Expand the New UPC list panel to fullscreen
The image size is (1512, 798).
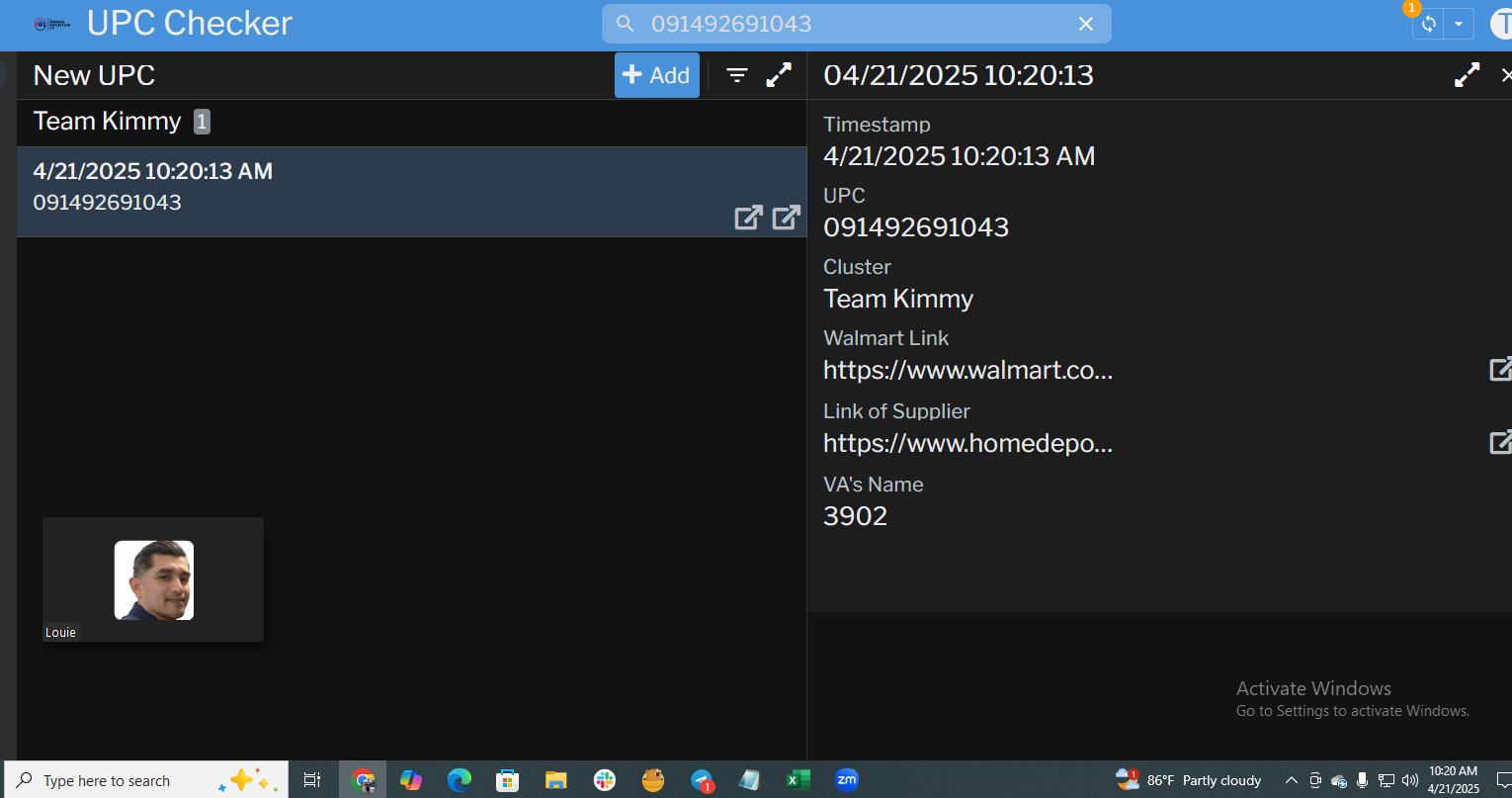(x=779, y=75)
